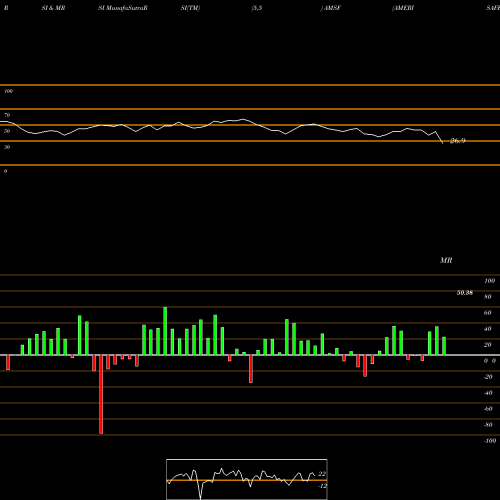Click the RSI 70 level axis label

7,115
